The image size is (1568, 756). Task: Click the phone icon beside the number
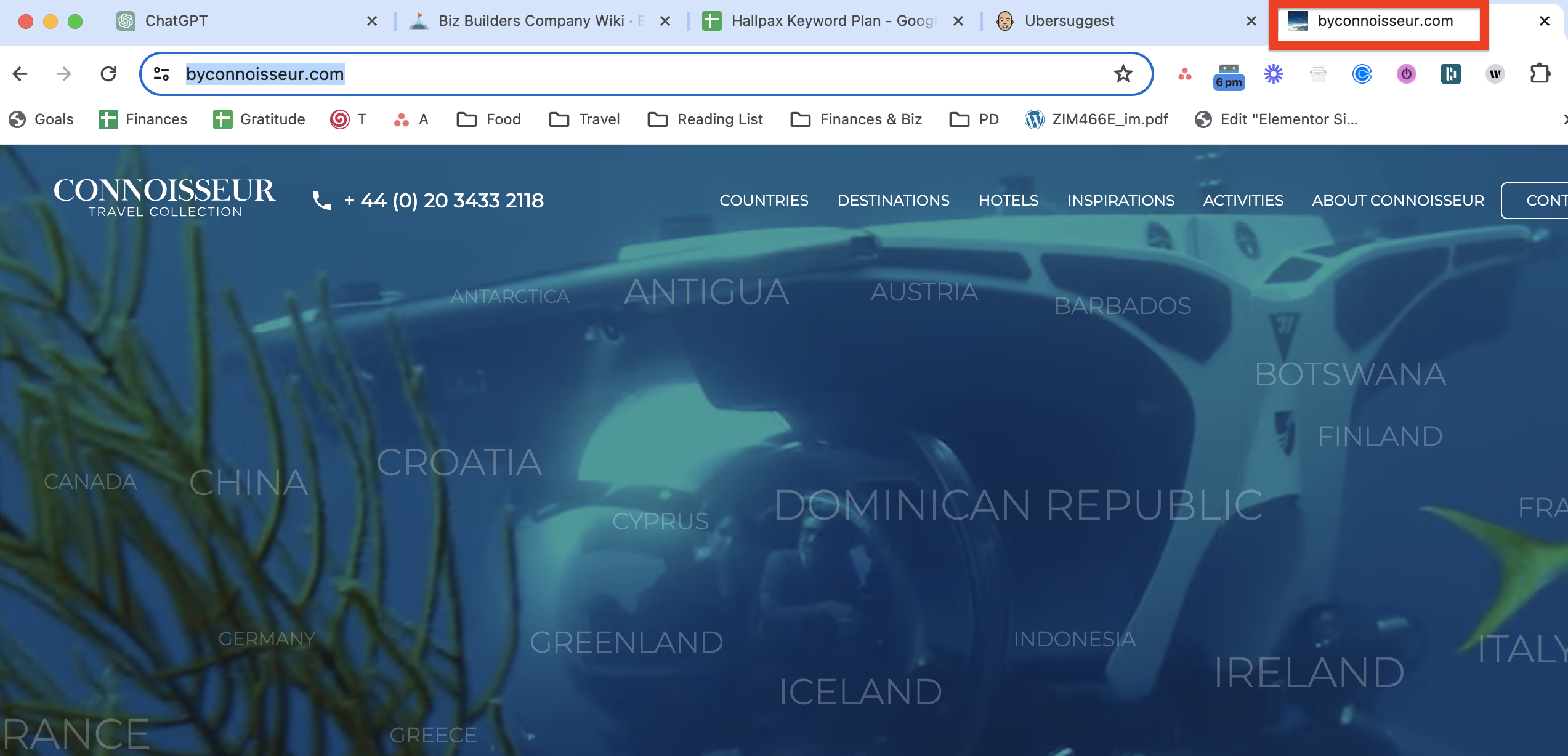(x=322, y=201)
